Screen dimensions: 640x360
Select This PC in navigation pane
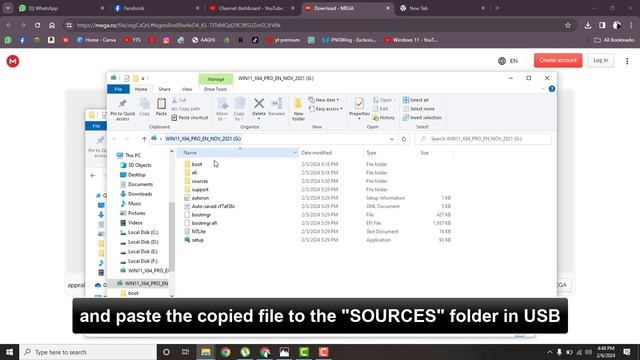(133, 156)
